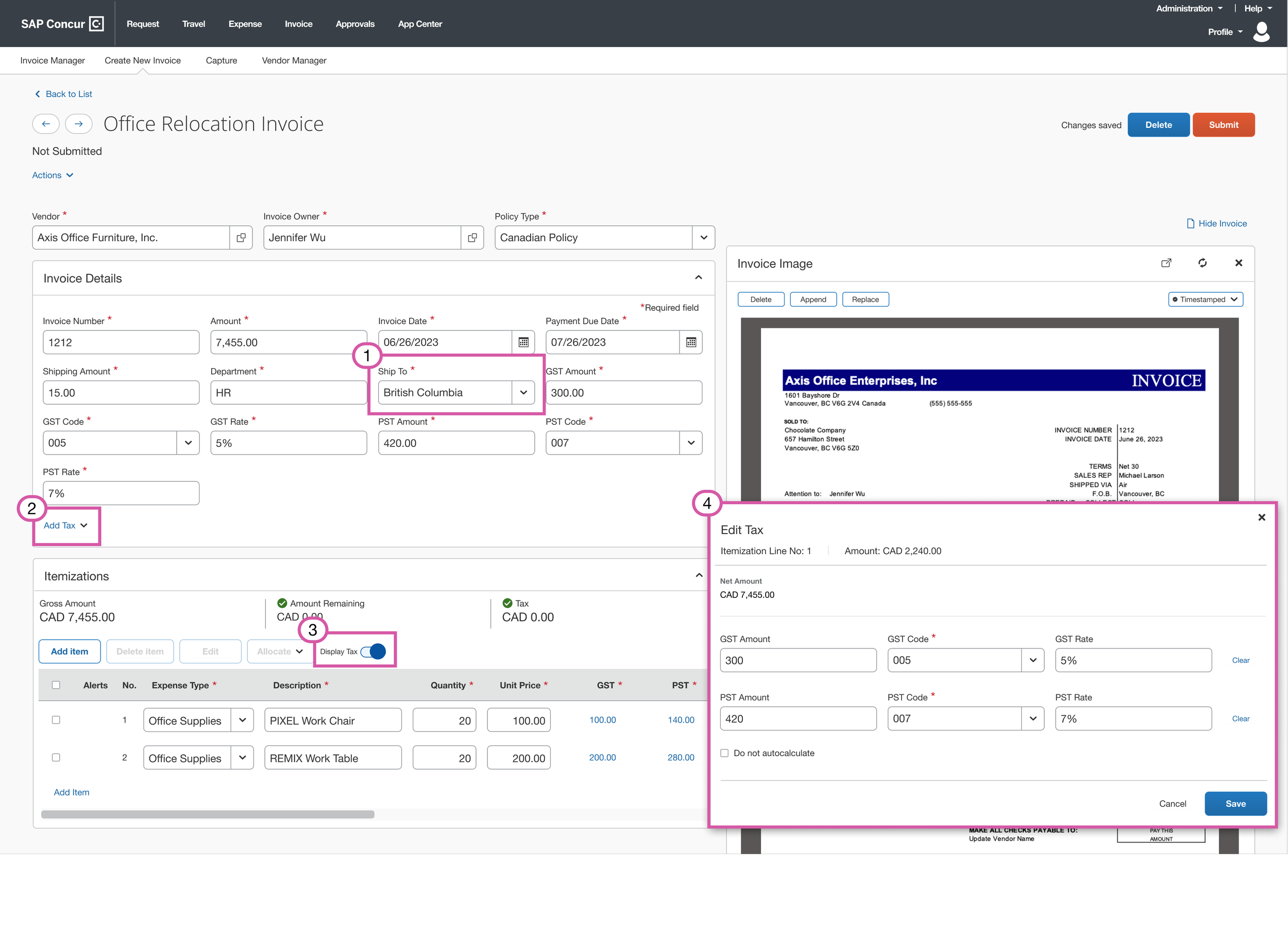Open the Timestamped dropdown in Invoice Image
Screen dimensions: 1288x950
1205,299
